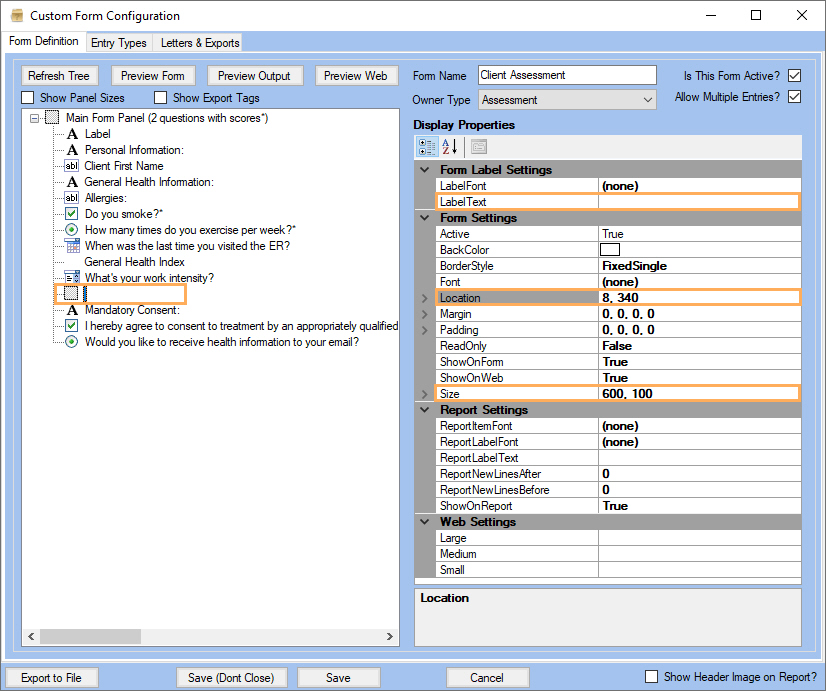
Task: Click the label icon beside General Health Information
Action: click(73, 182)
